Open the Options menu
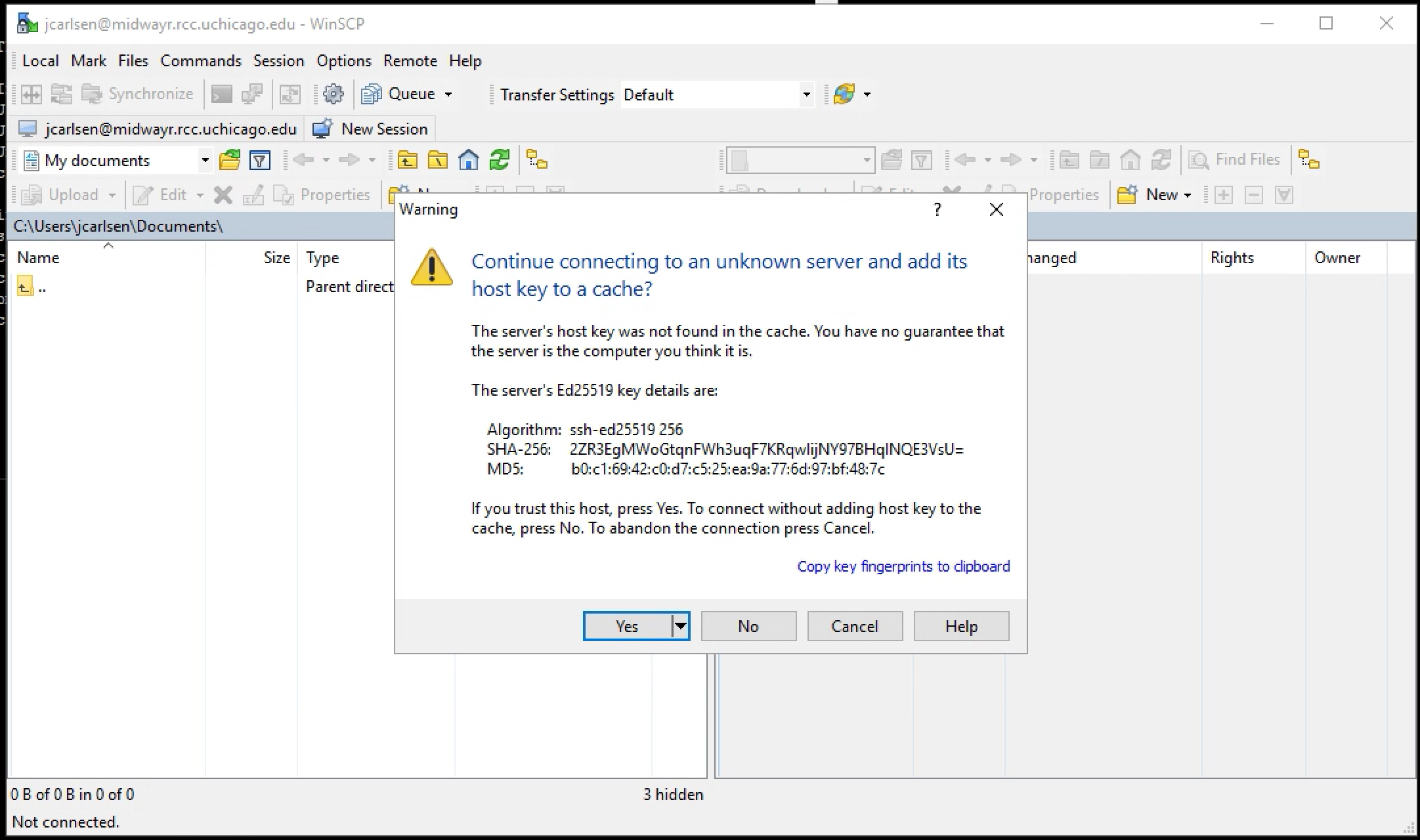Viewport: 1420px width, 840px height. tap(344, 61)
